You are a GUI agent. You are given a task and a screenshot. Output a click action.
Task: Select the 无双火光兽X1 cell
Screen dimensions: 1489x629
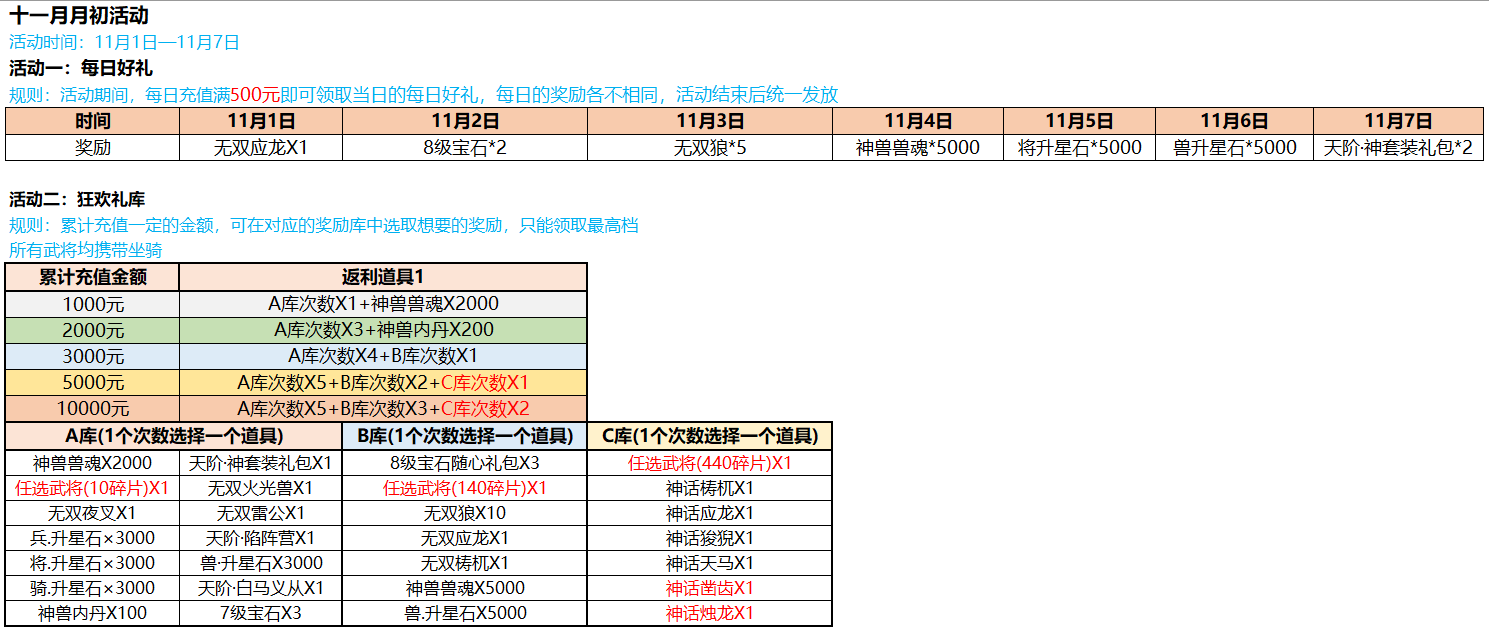(x=260, y=488)
